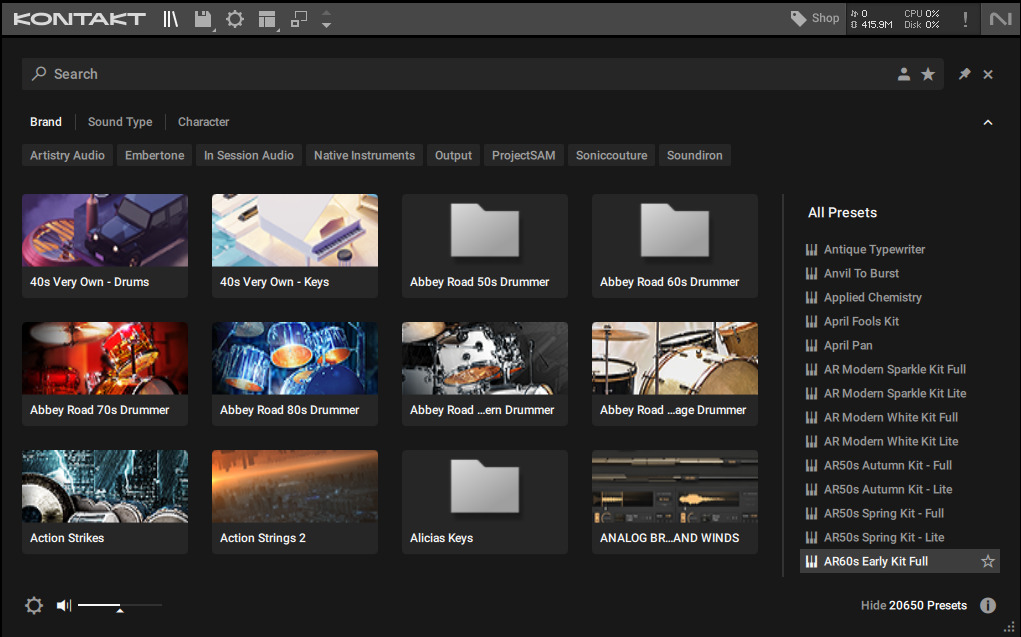Select April Fools Kit preset
This screenshot has width=1021, height=637.
pyautogui.click(x=900, y=322)
